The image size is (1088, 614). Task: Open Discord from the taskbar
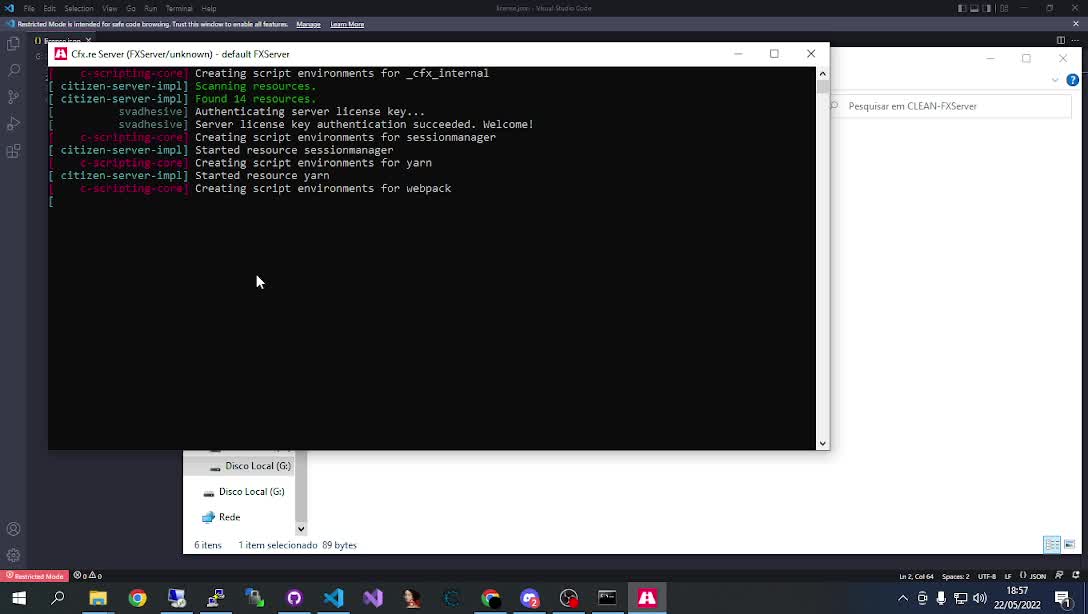(x=528, y=598)
